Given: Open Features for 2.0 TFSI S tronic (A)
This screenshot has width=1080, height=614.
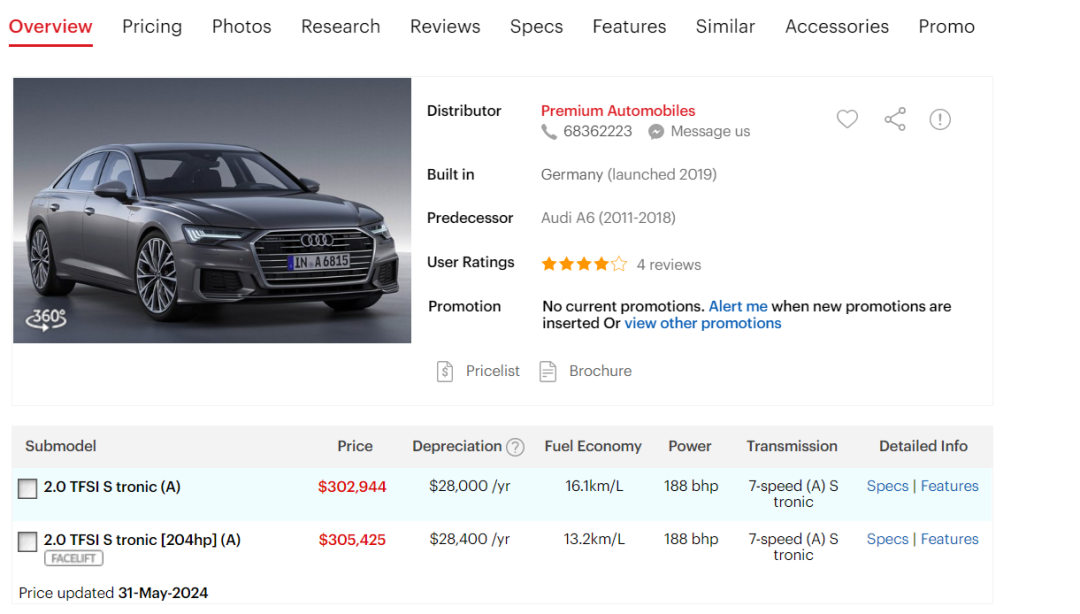Looking at the screenshot, I should (949, 487).
